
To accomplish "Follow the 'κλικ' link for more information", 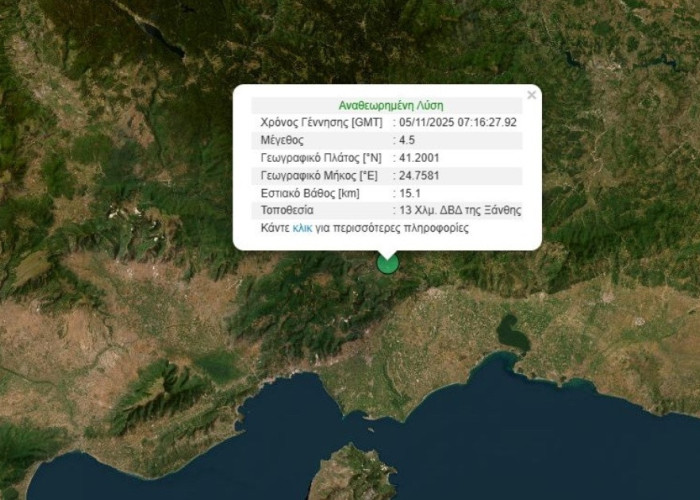I will tap(302, 228).
